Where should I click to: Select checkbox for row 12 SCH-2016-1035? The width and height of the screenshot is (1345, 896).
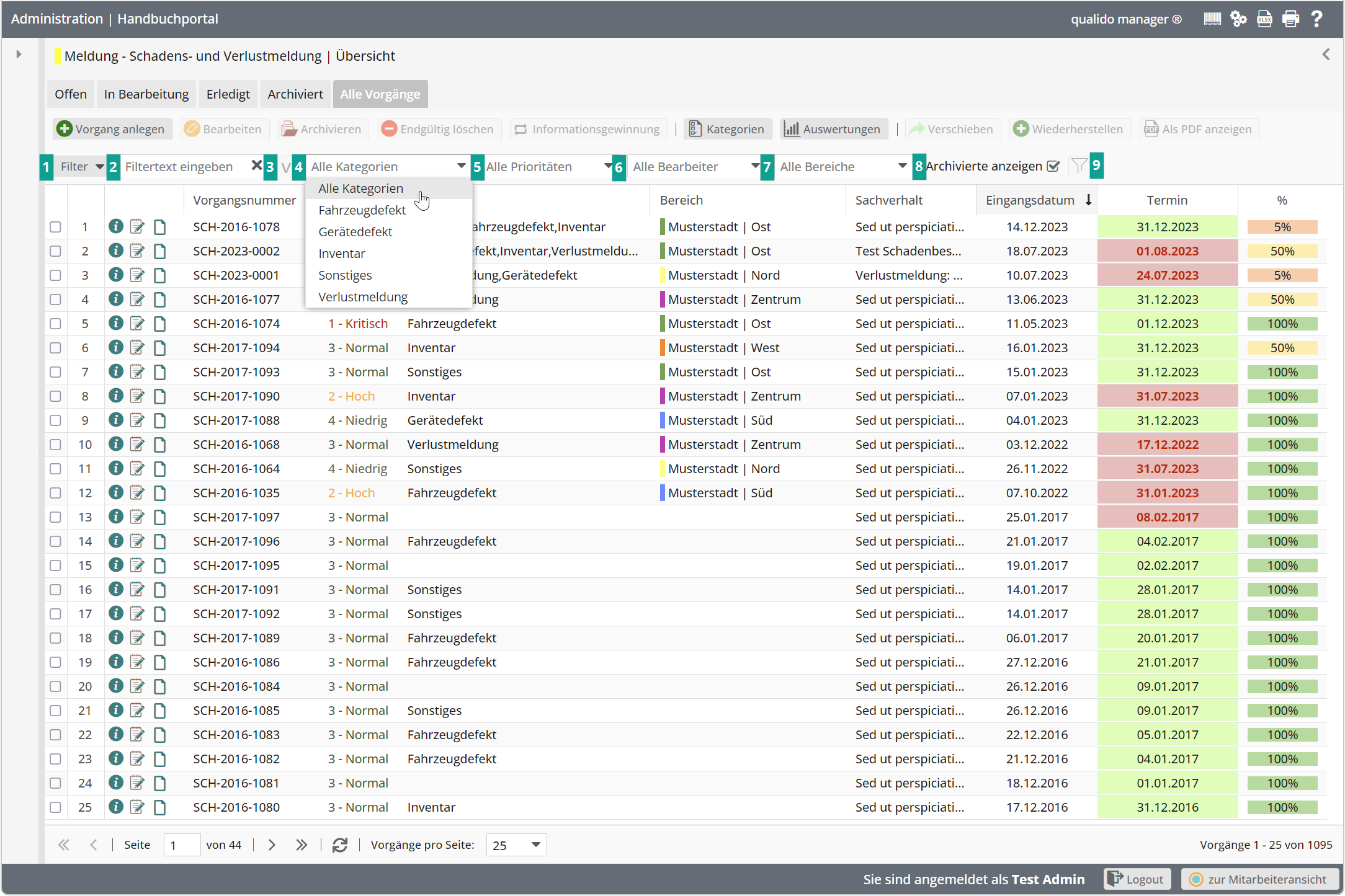click(55, 493)
